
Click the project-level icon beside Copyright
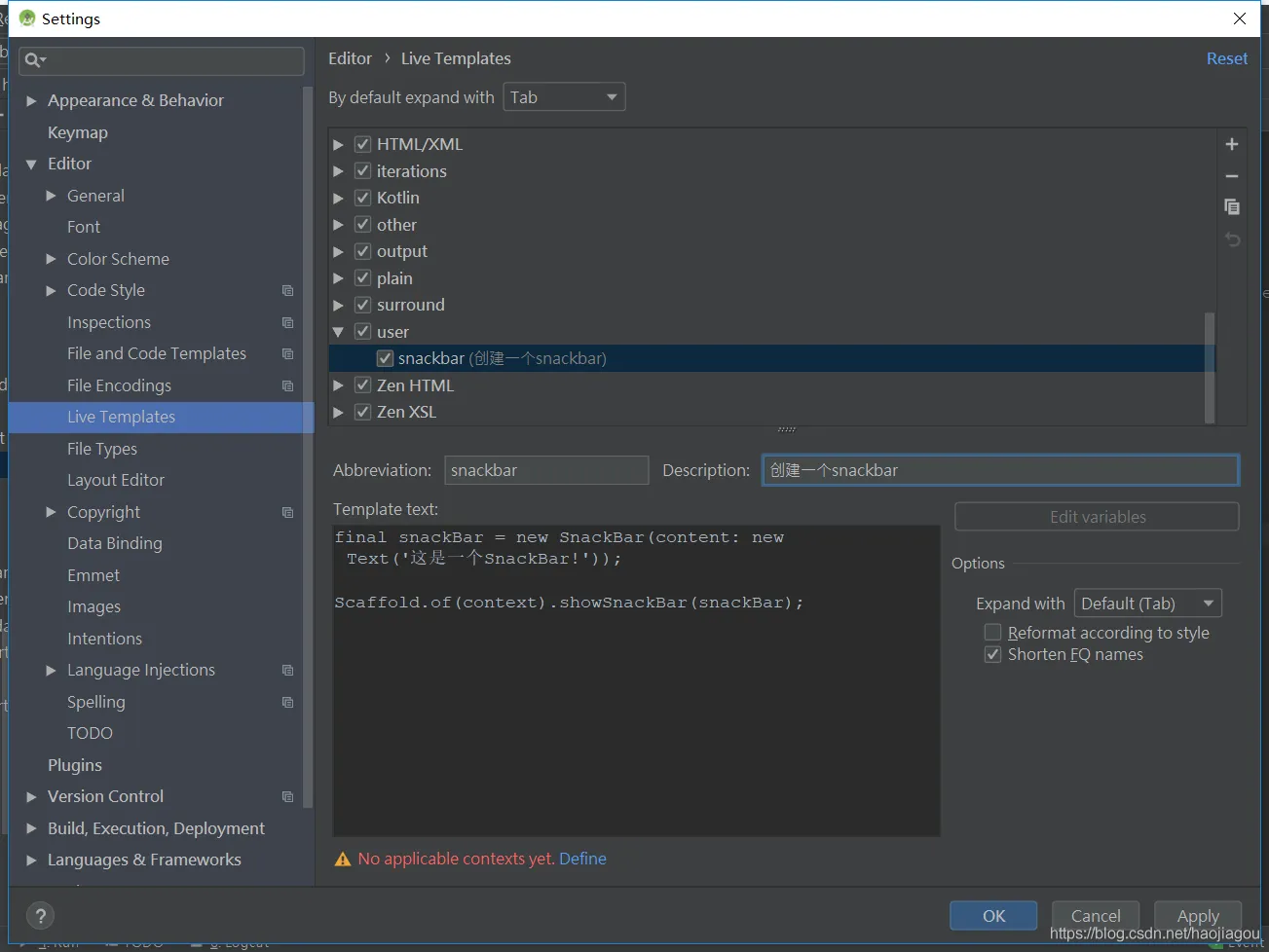point(287,512)
